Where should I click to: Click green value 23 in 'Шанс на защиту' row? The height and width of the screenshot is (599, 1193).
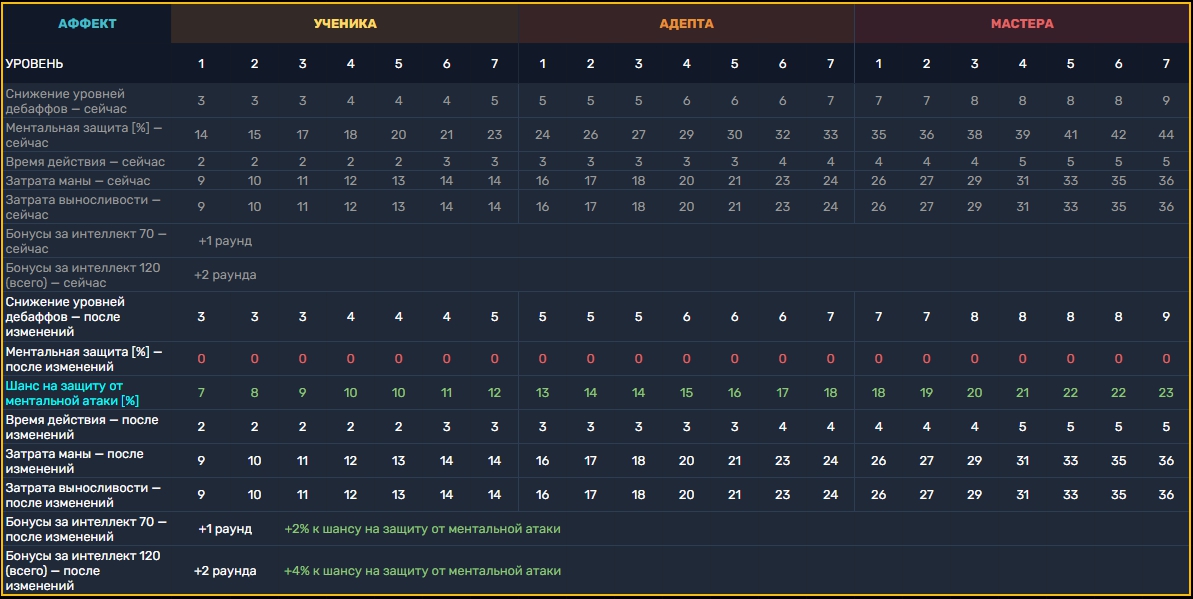click(x=1166, y=393)
